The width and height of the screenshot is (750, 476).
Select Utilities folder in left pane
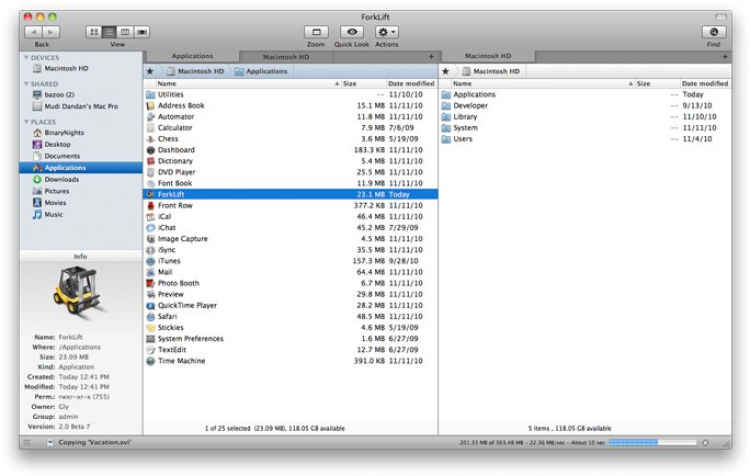coord(290,95)
